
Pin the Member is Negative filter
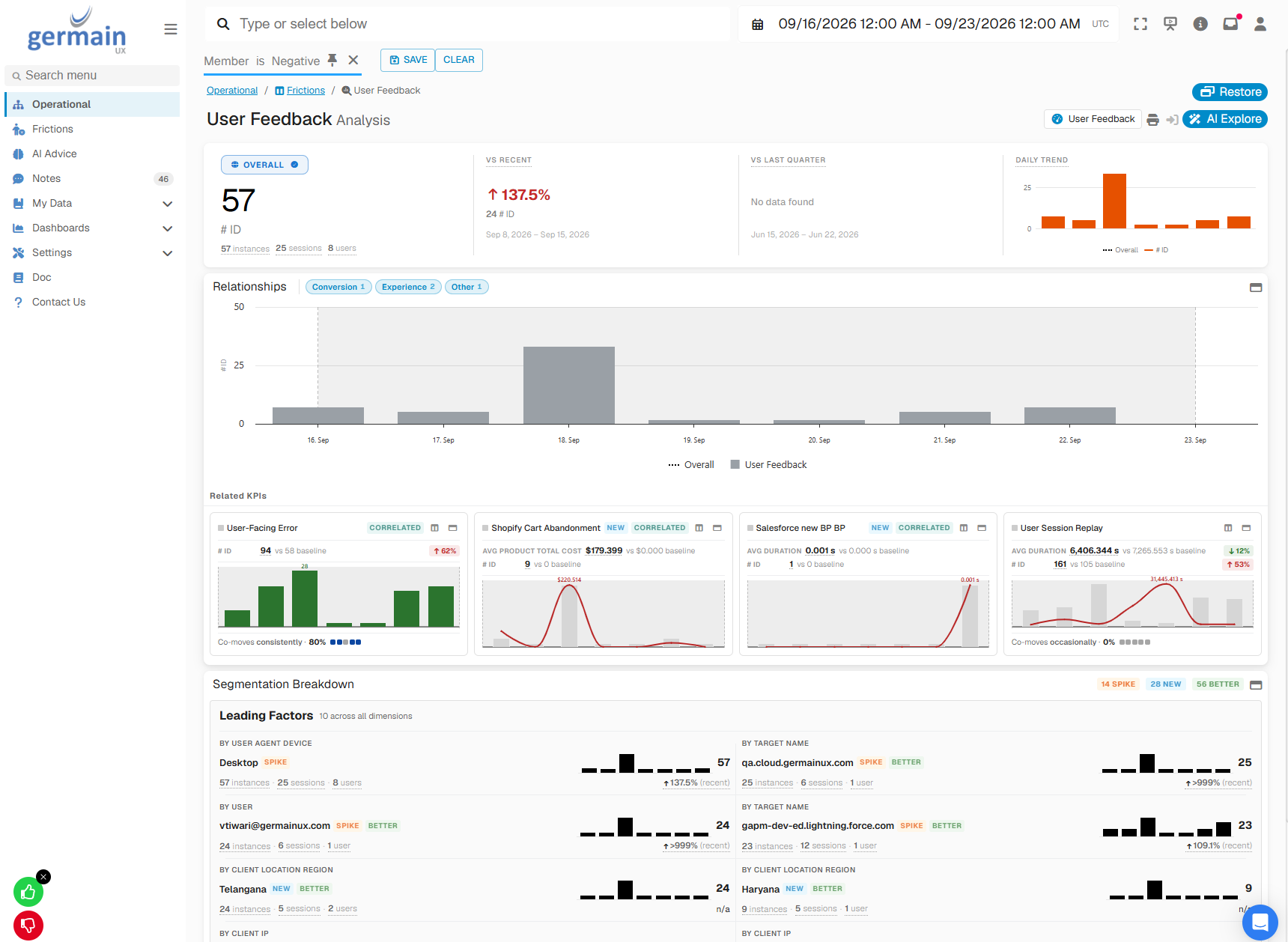click(332, 60)
